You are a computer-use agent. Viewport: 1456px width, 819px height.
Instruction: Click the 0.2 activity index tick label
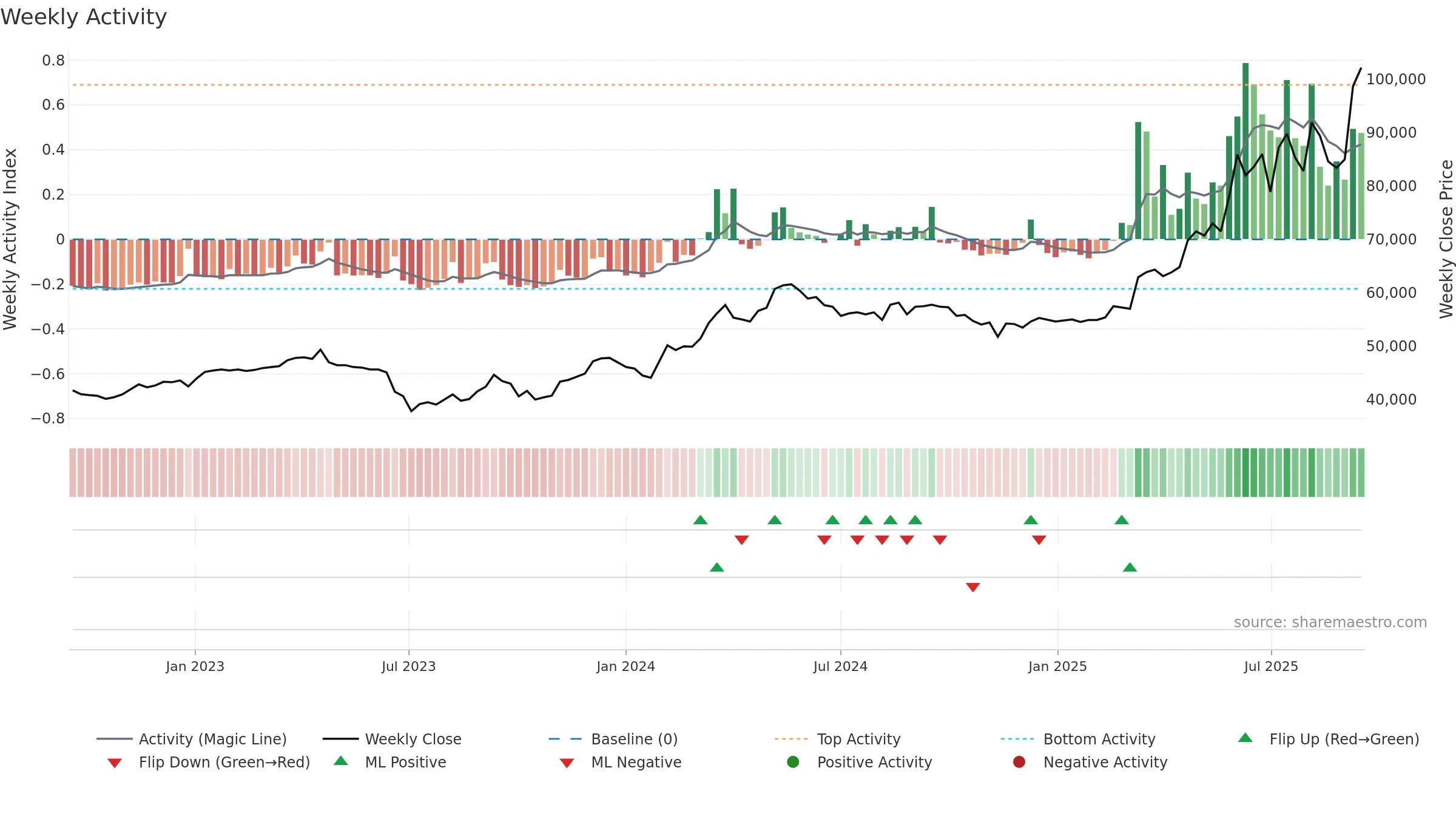[x=53, y=194]
